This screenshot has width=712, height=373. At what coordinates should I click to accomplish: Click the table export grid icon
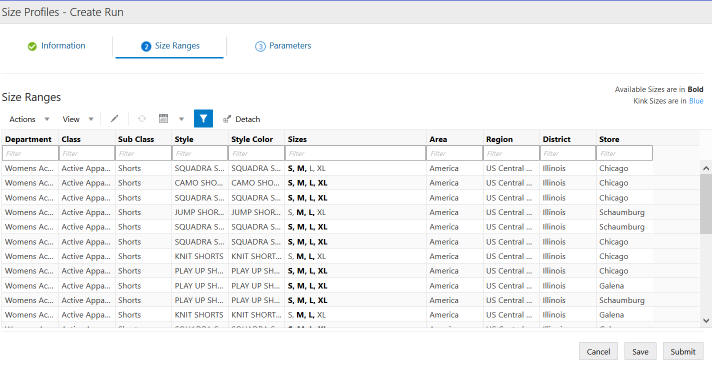coord(163,119)
